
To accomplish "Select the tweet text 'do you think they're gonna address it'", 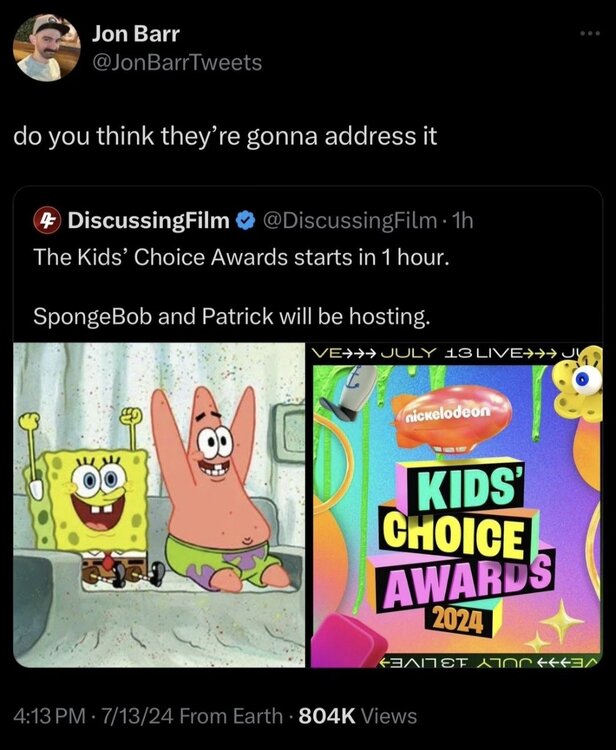I will pos(225,137).
